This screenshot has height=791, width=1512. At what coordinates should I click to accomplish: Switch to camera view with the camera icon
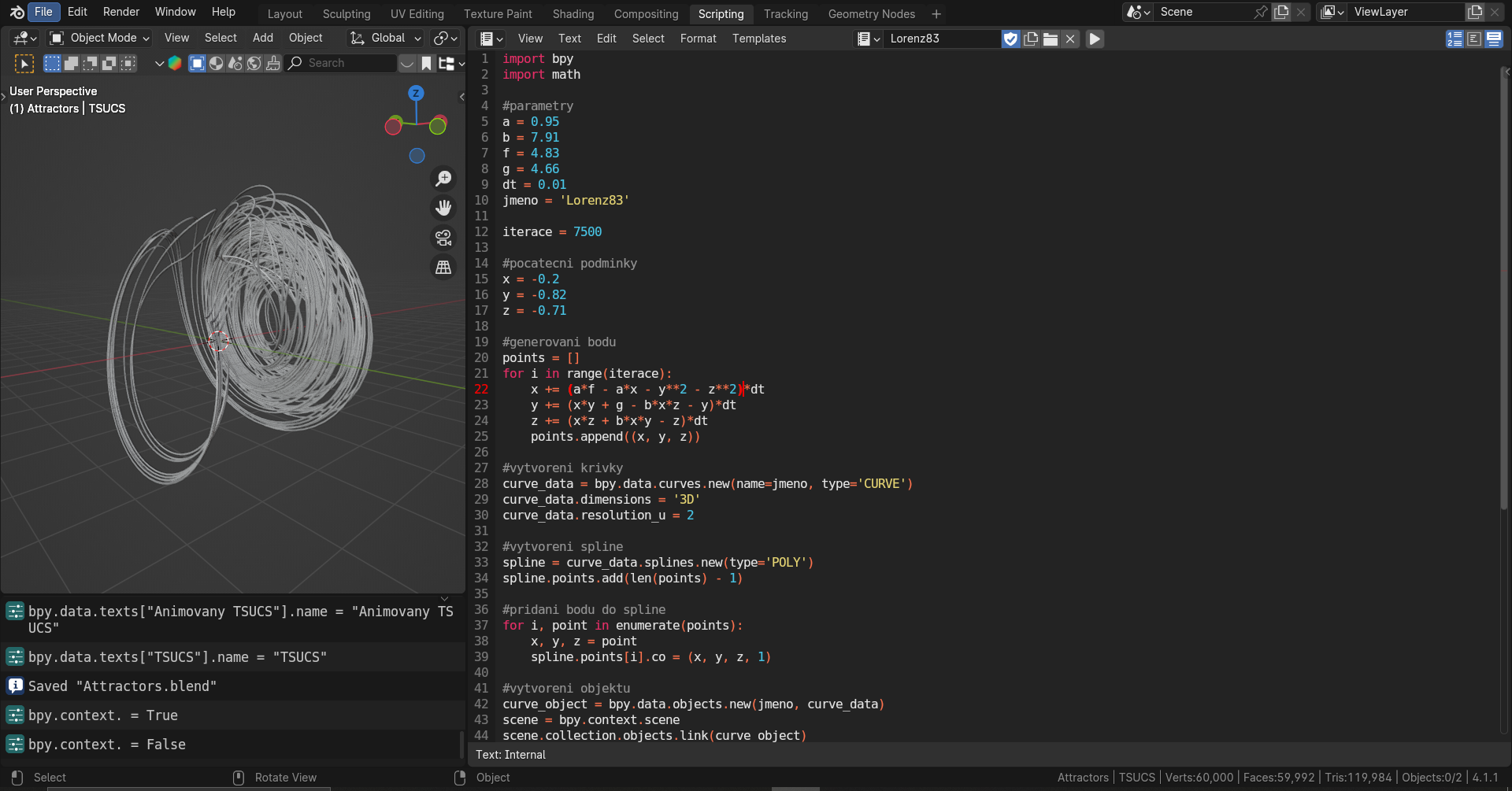[x=443, y=238]
